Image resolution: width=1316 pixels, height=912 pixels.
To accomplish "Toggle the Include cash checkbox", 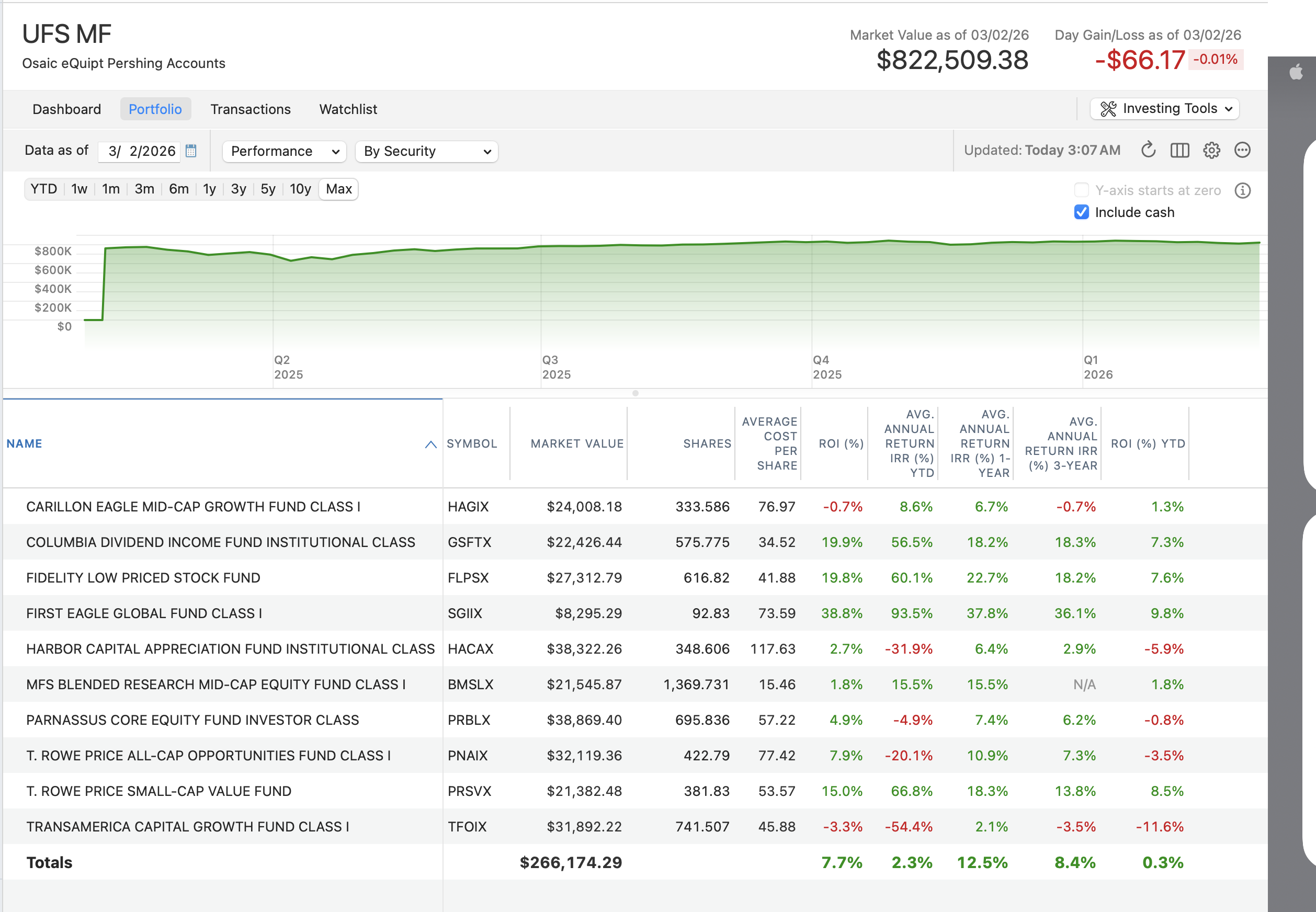I will [x=1081, y=212].
